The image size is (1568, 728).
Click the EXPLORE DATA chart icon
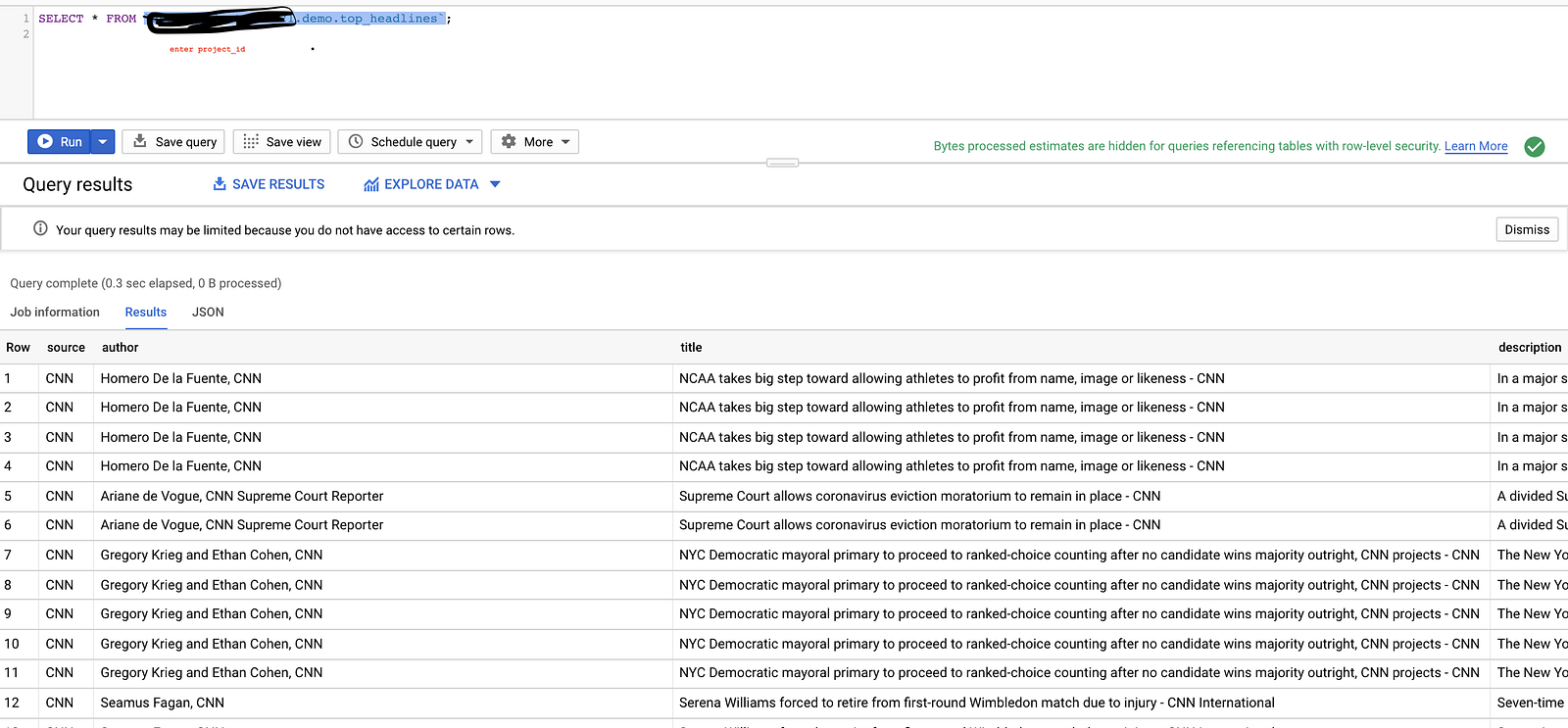(371, 184)
